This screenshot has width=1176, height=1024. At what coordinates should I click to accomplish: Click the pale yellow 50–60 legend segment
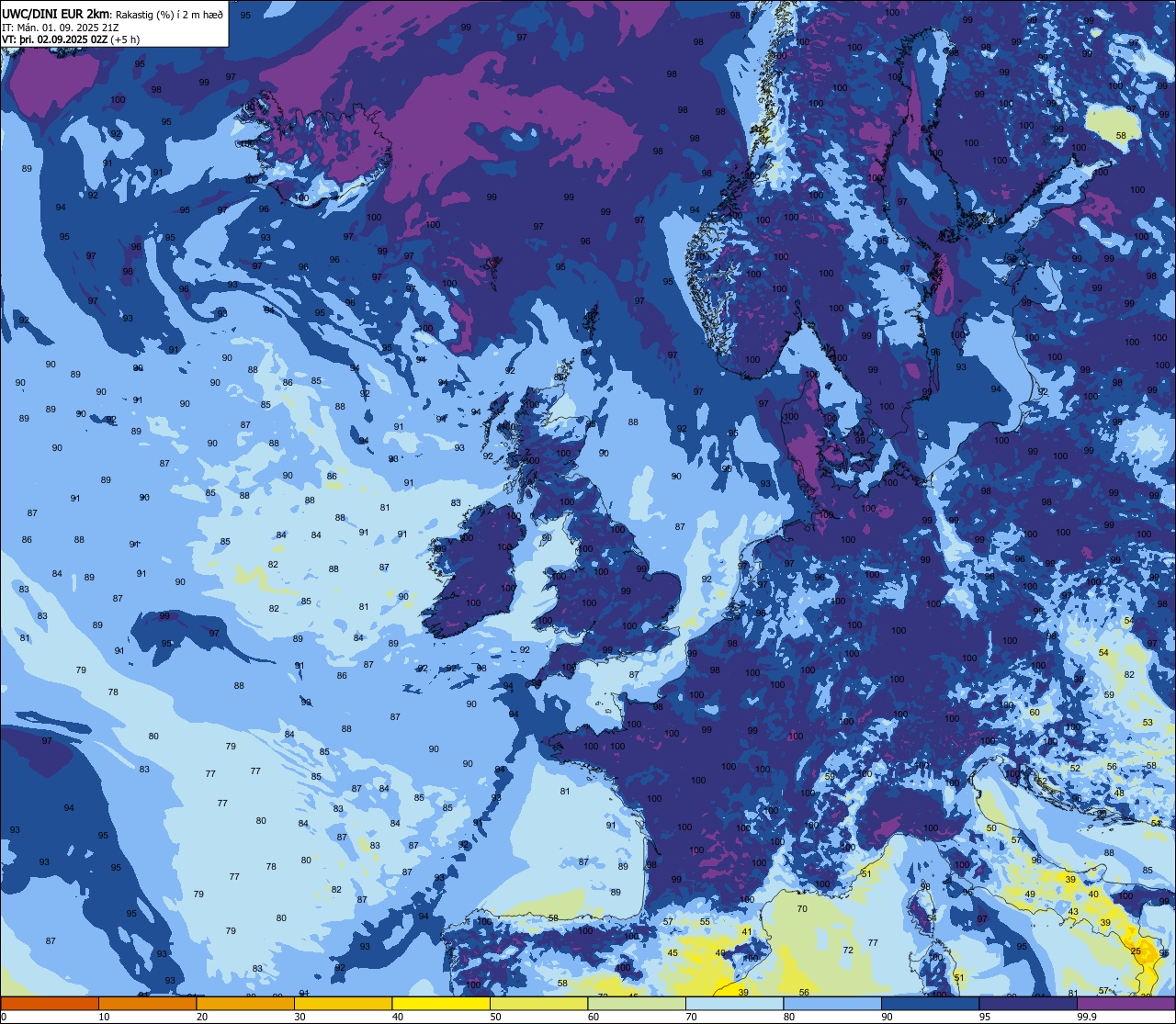[538, 1003]
